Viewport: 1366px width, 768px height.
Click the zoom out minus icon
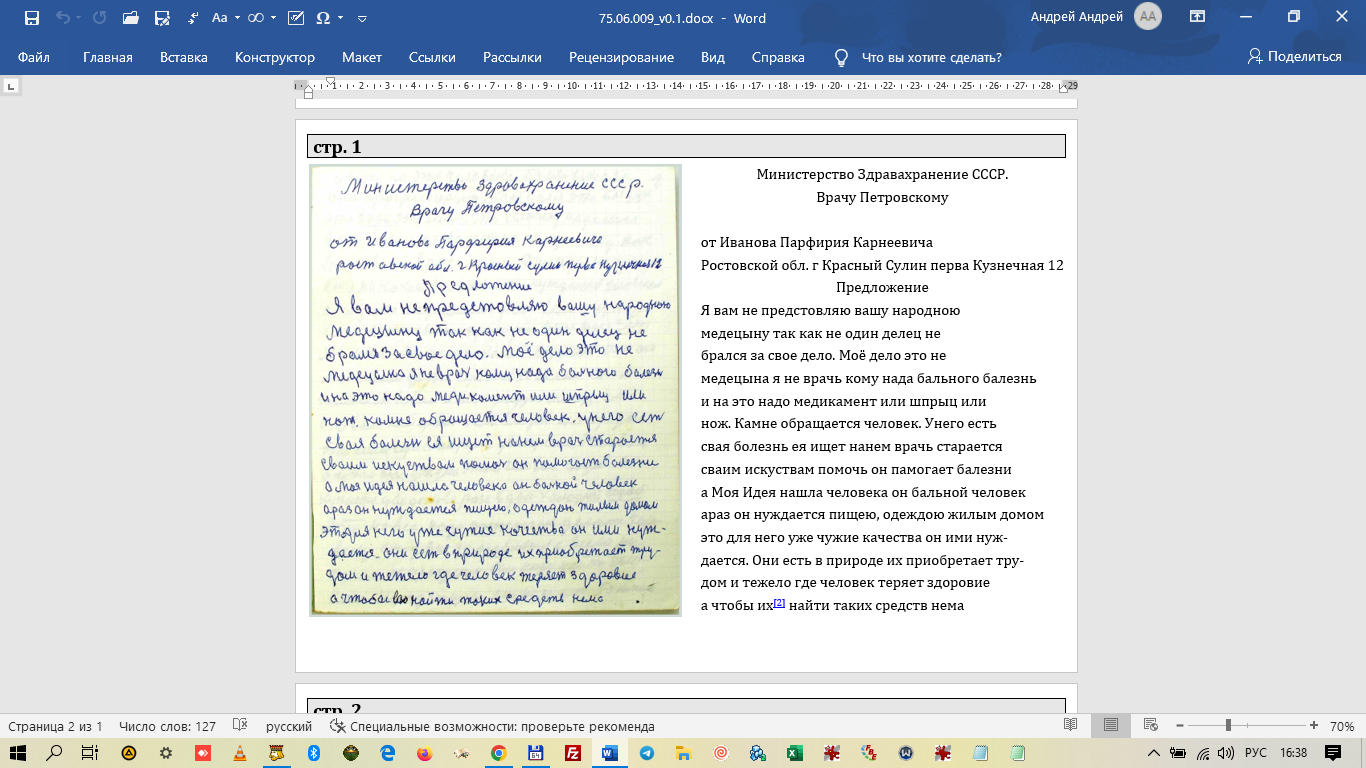[1181, 726]
